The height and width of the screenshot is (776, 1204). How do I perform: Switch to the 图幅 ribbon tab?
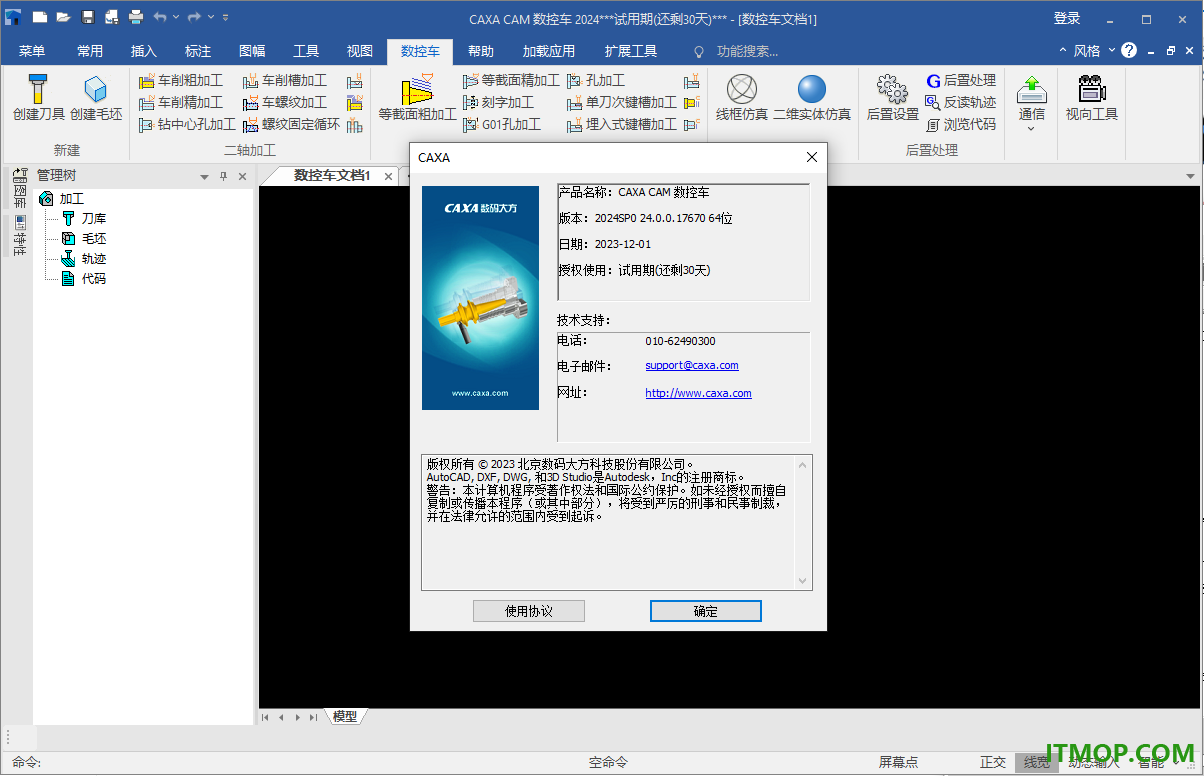pyautogui.click(x=252, y=51)
